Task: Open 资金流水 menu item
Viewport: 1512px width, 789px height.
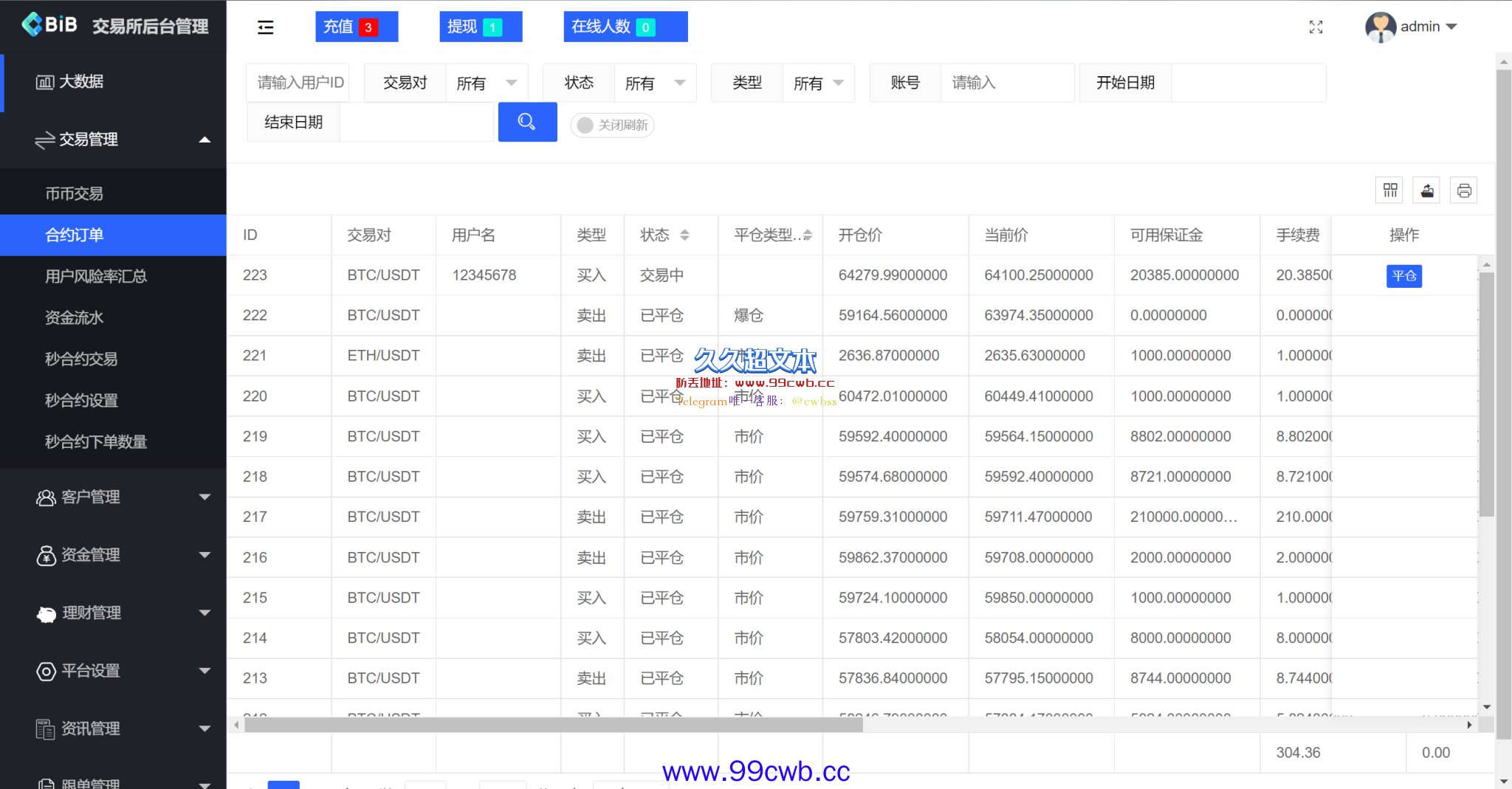Action: pyautogui.click(x=113, y=318)
